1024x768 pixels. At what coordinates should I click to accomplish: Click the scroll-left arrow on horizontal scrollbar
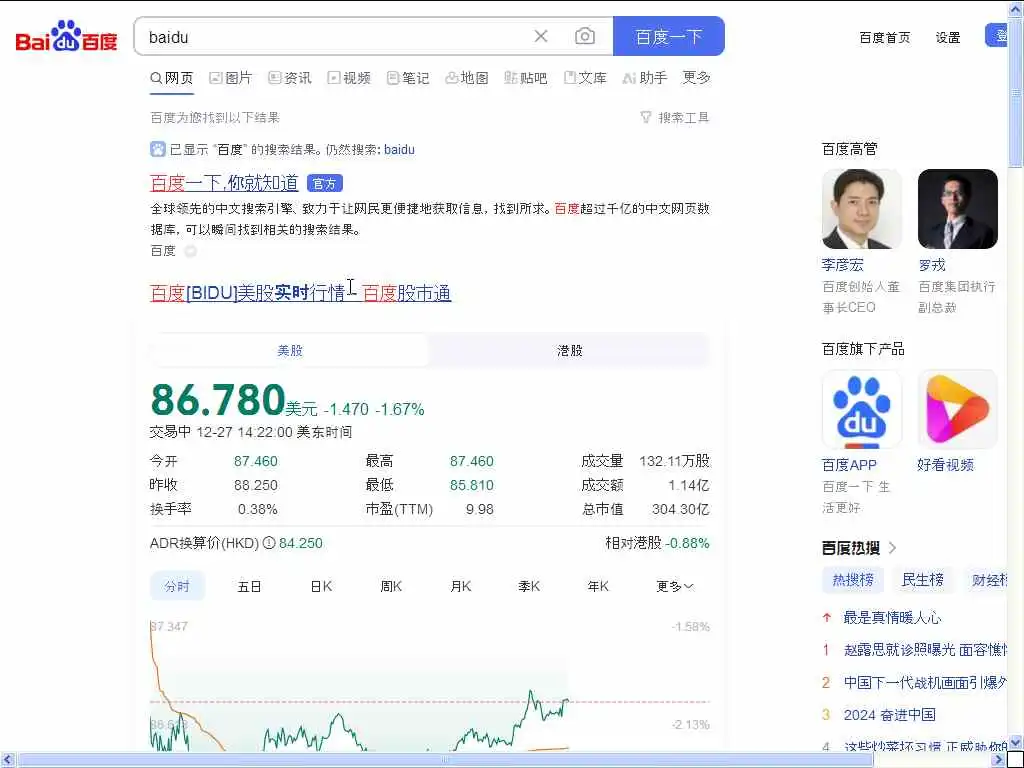click(8, 760)
